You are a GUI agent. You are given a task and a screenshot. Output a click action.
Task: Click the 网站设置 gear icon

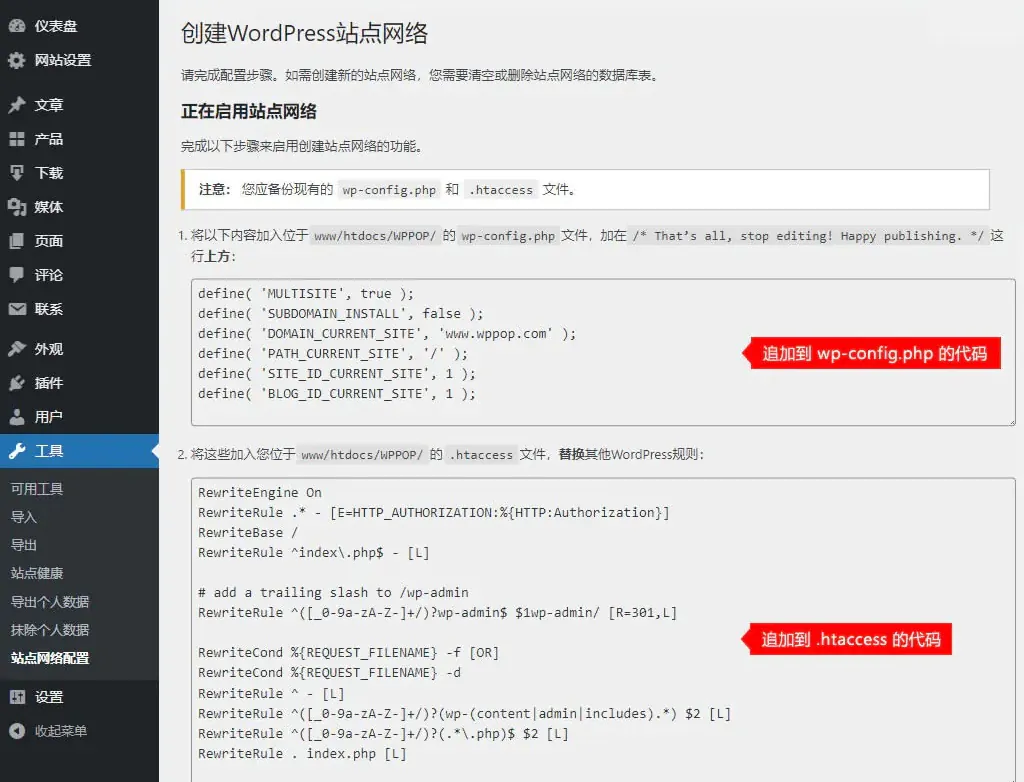pos(15,60)
